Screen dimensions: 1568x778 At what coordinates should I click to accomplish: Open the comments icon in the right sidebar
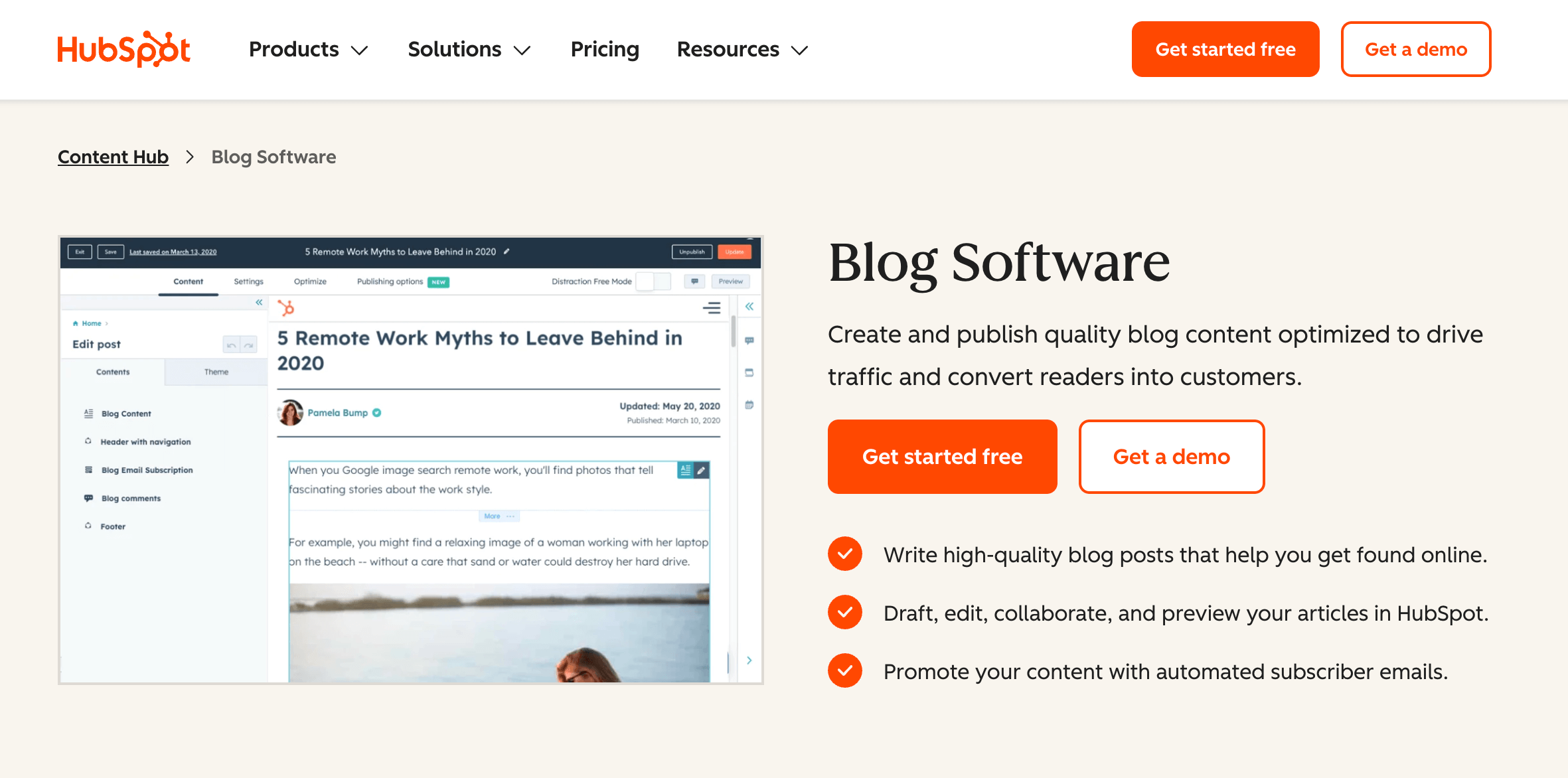(749, 341)
